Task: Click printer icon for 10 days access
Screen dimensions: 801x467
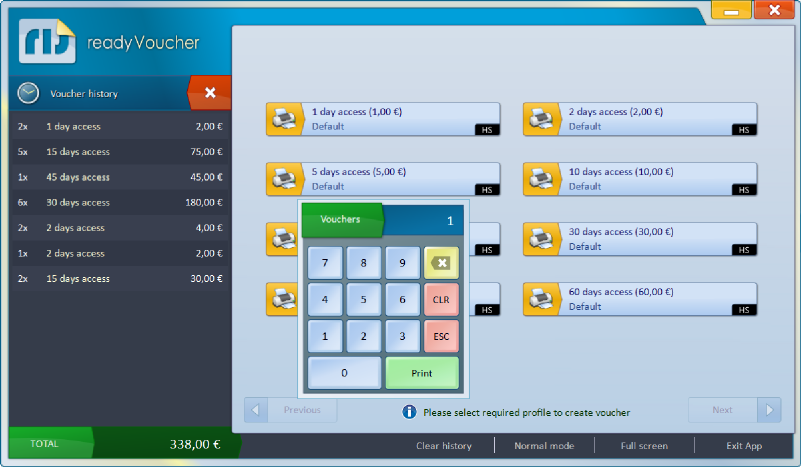Action: click(x=541, y=179)
